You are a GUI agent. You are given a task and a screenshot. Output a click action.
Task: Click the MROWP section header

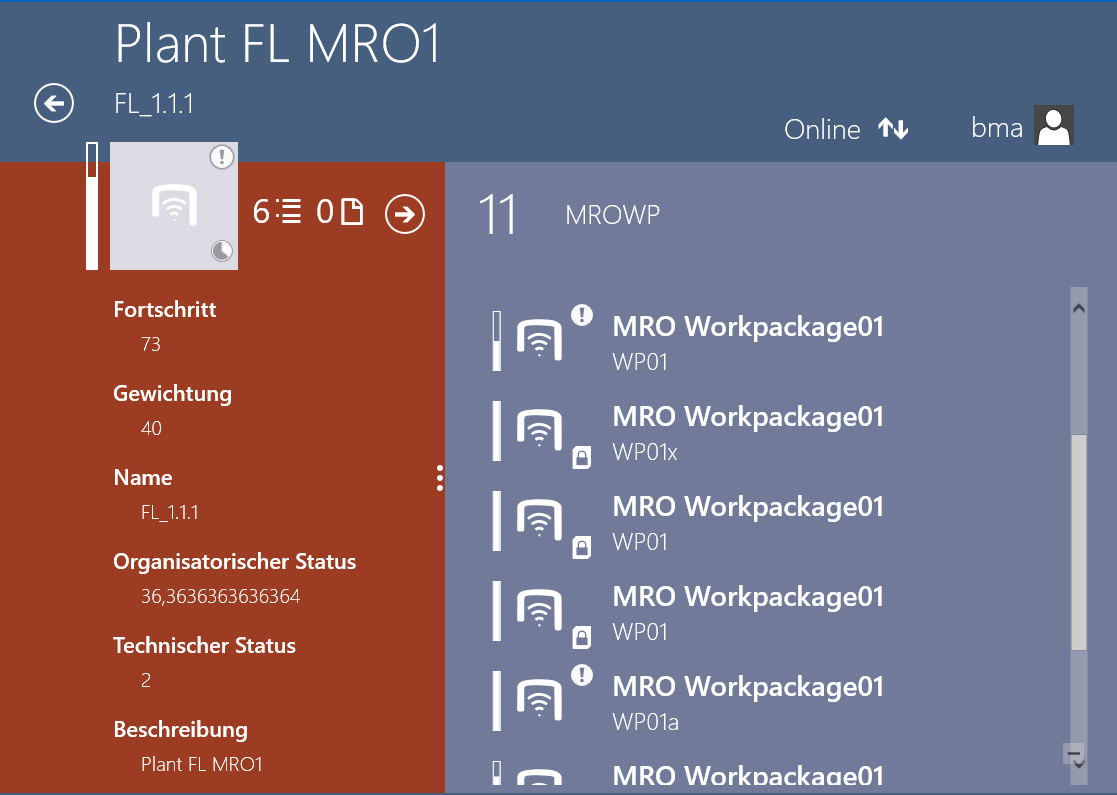(x=612, y=215)
